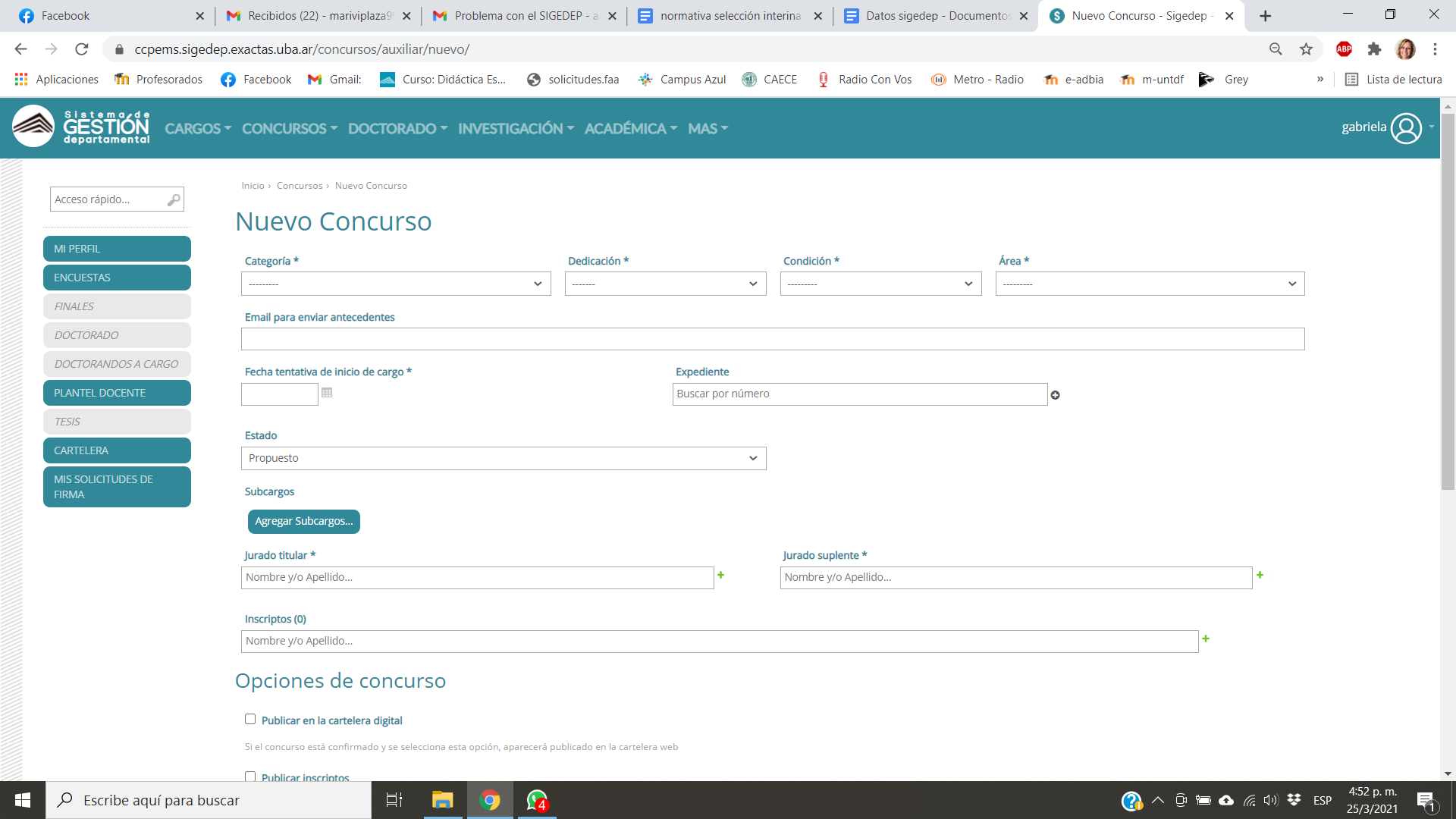The height and width of the screenshot is (819, 1456).
Task: Switch to the Datos sigedep document tab
Action: point(936,16)
